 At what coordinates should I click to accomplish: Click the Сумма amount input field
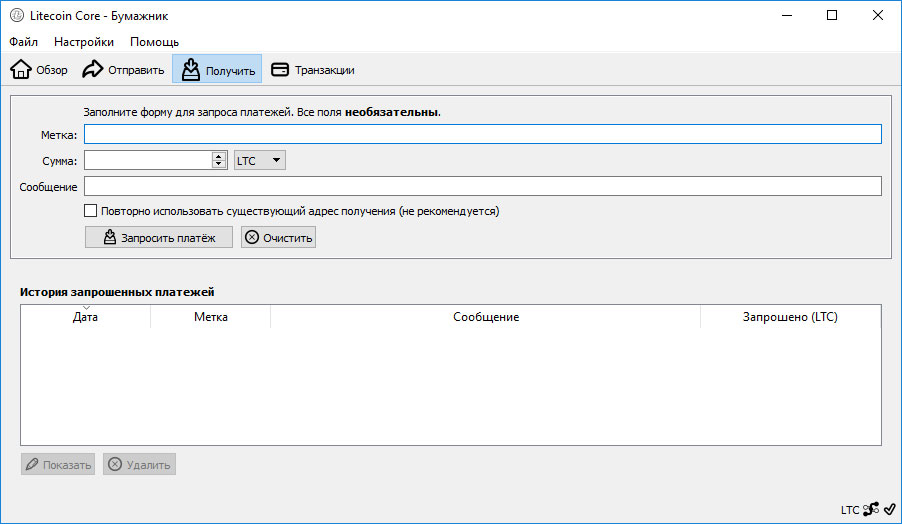[x=148, y=160]
